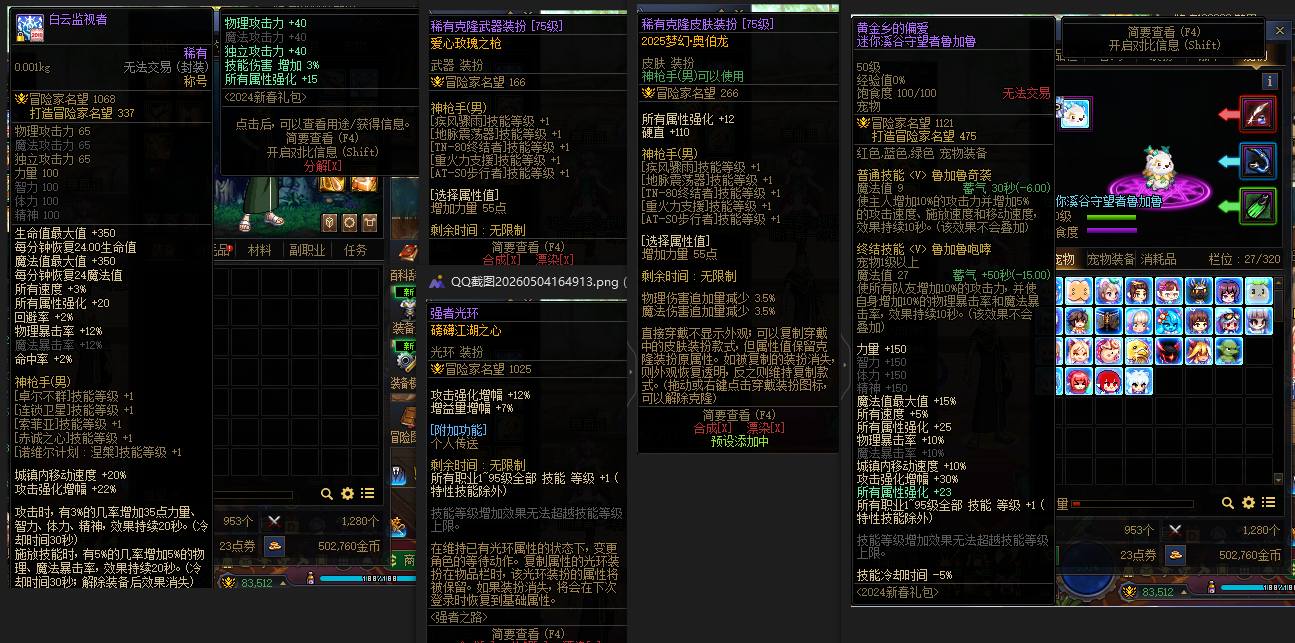This screenshot has width=1295, height=643.
Task: Expand the small arrow next to left 83,512
Action: click(283, 581)
